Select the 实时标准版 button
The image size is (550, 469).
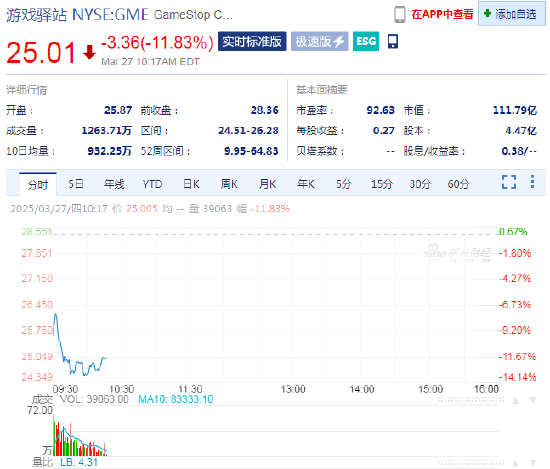point(252,41)
